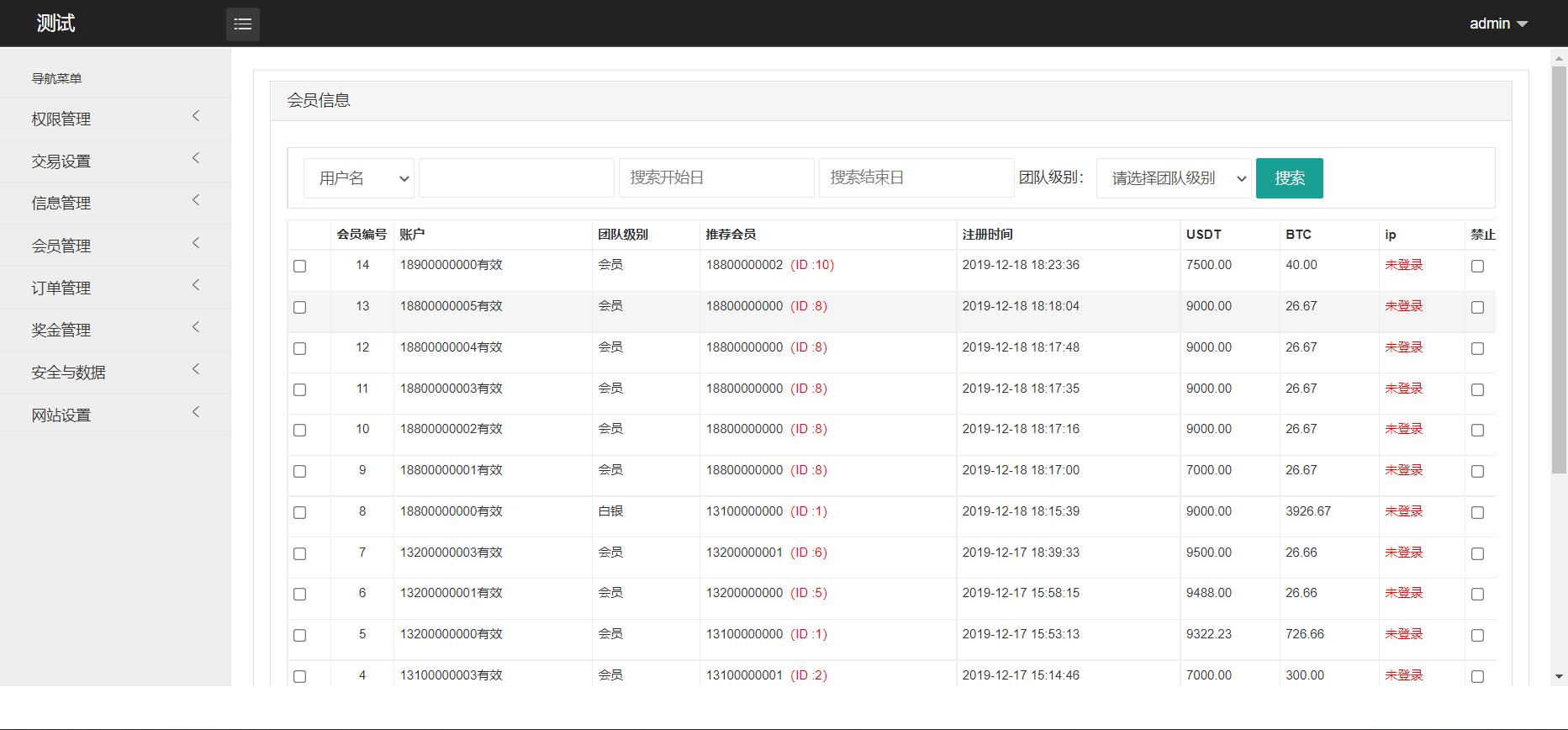This screenshot has height=730, width=1568.
Task: Expand the 奖金管理 menu
Action: 115,330
